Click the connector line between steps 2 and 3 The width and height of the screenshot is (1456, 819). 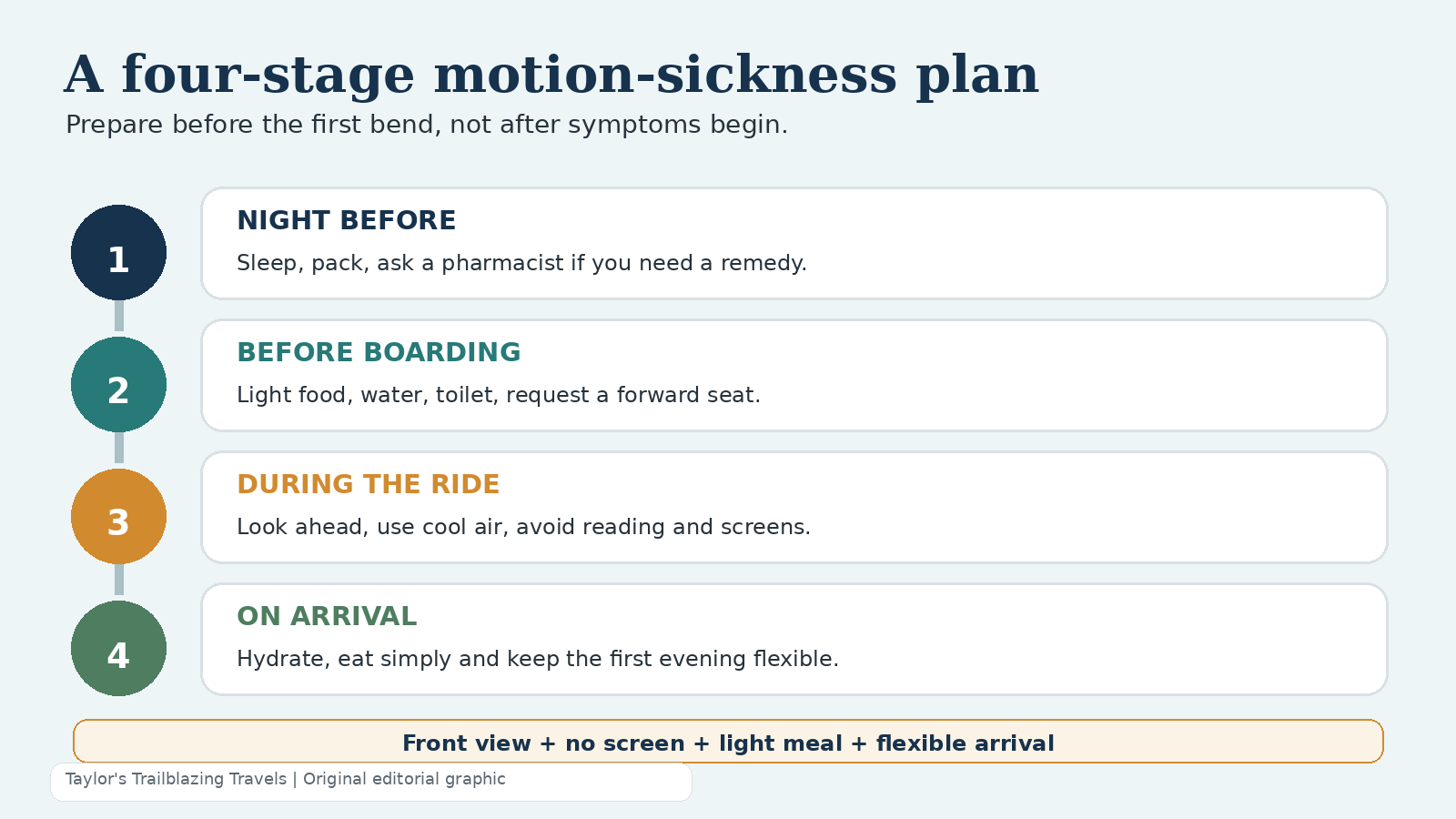click(x=119, y=448)
